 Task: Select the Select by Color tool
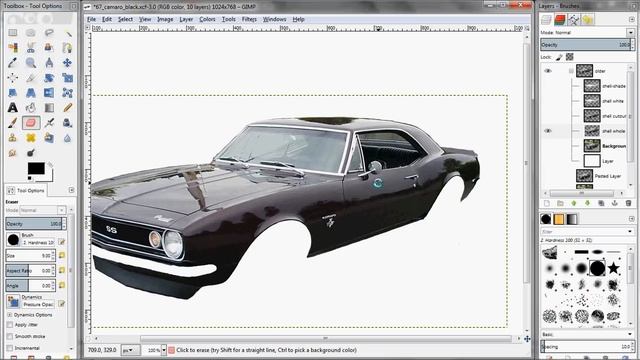(x=13, y=48)
